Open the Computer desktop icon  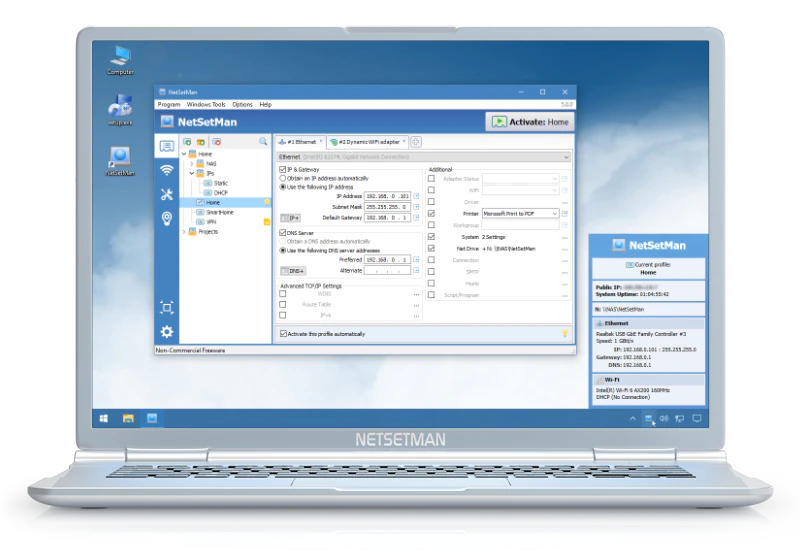click(120, 60)
